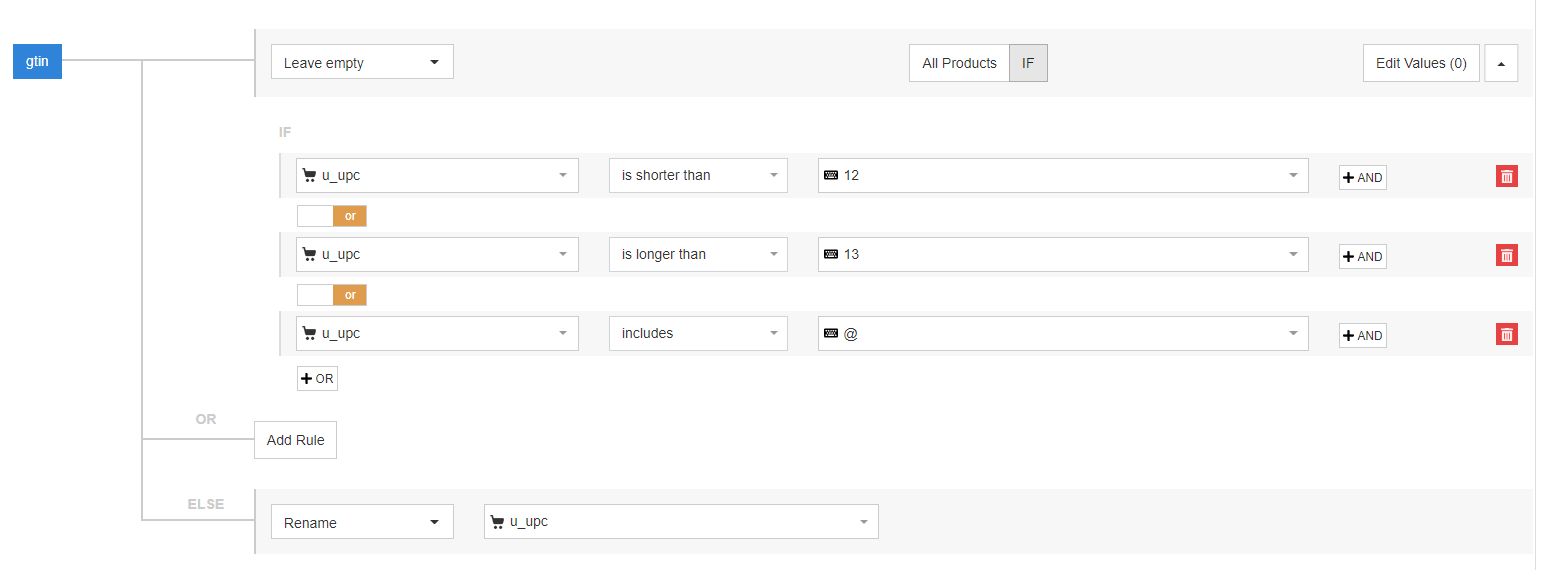
Task: Add AND condition to the 'includes' row
Action: [x=1362, y=335]
